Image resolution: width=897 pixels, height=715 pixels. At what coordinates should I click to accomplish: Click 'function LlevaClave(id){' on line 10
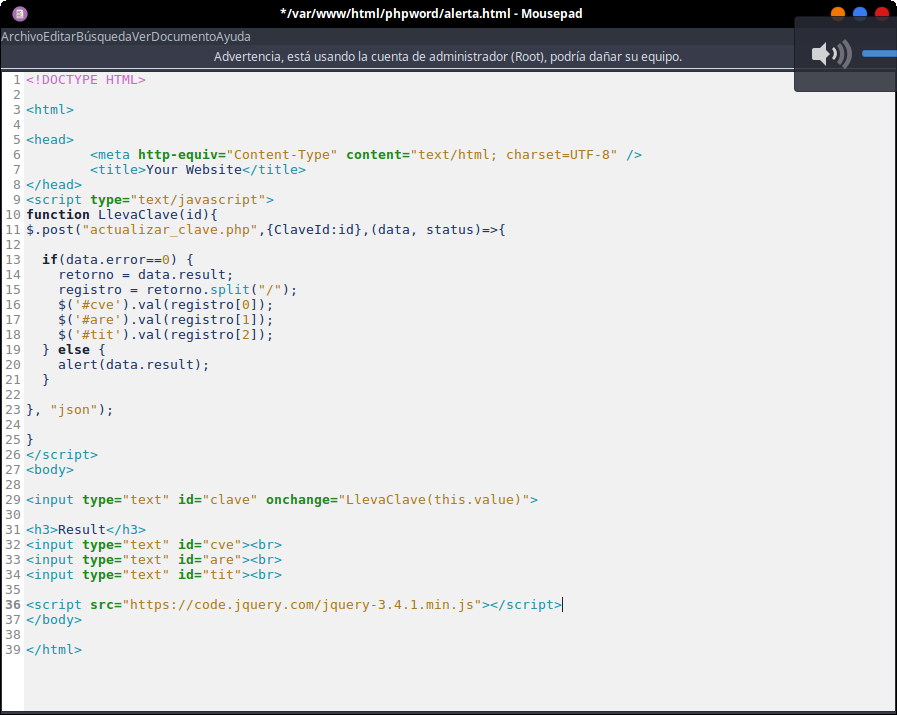click(x=122, y=214)
